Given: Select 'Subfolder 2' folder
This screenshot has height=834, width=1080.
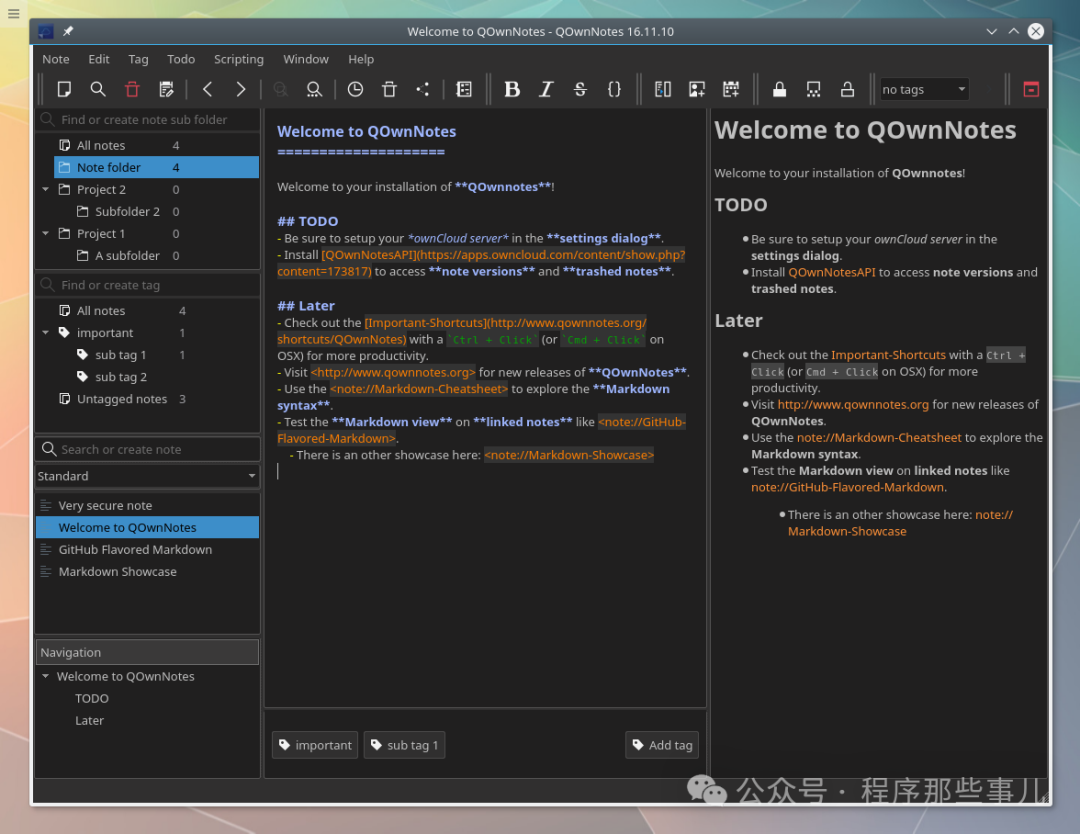Looking at the screenshot, I should (x=127, y=211).
